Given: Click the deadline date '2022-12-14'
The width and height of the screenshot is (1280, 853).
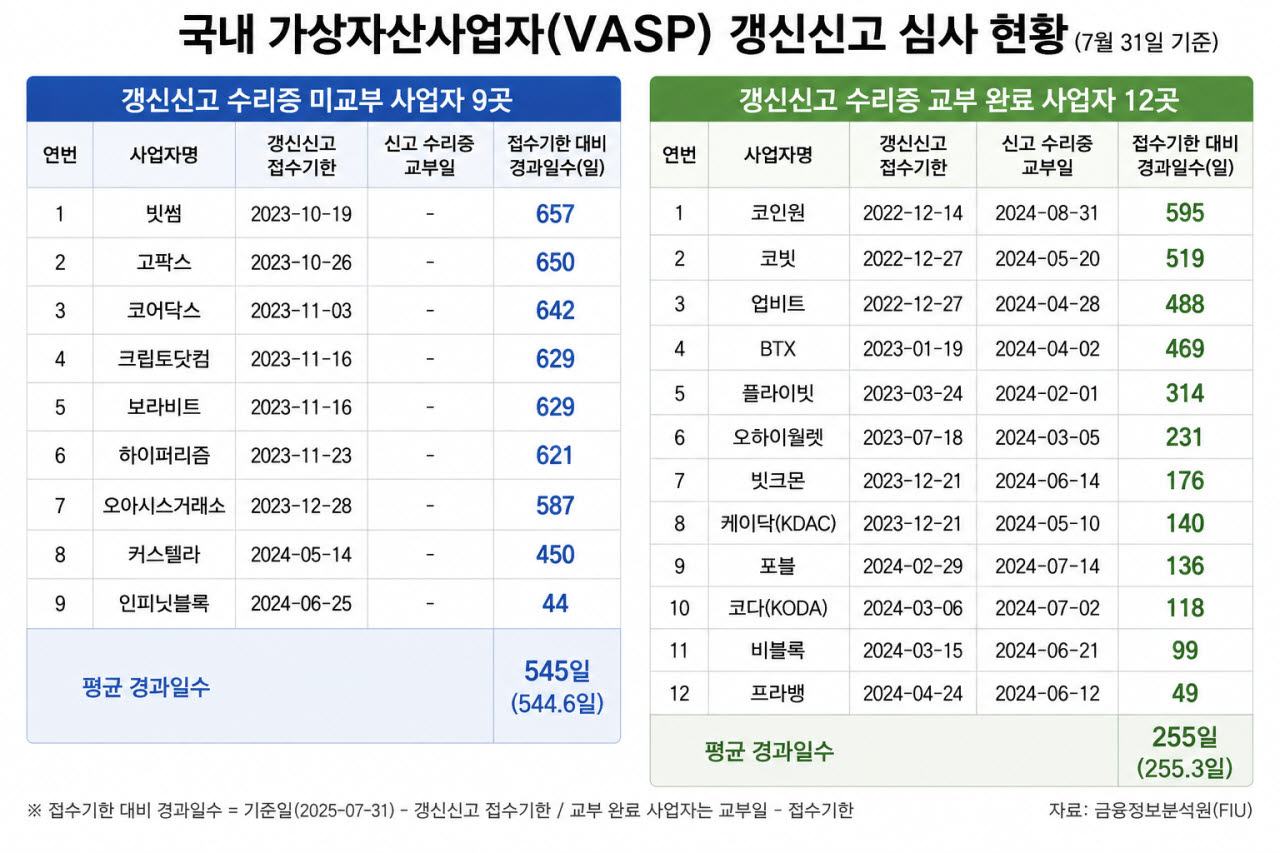Looking at the screenshot, I should (912, 213).
